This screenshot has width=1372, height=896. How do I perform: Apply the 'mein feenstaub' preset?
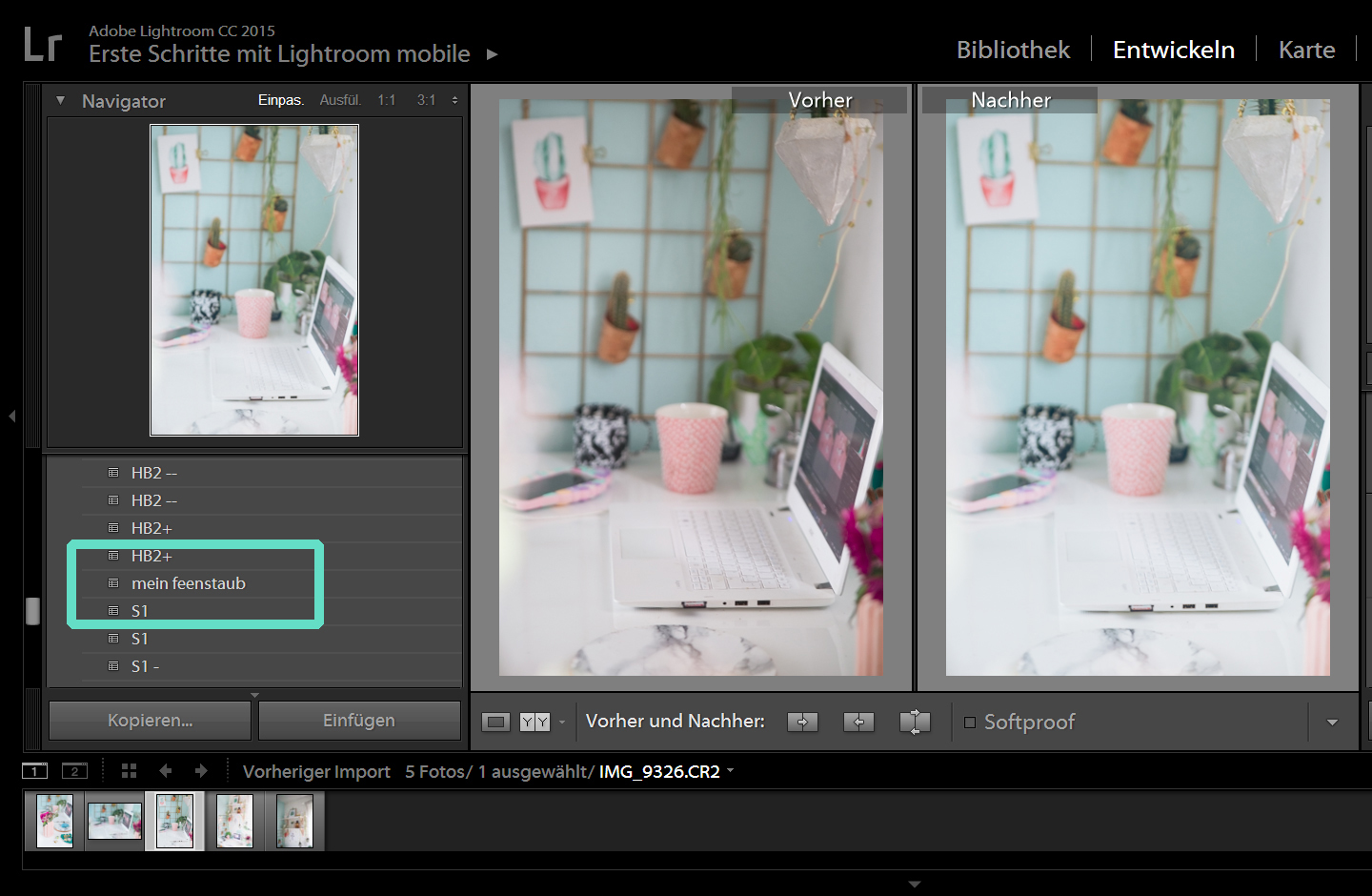point(189,583)
